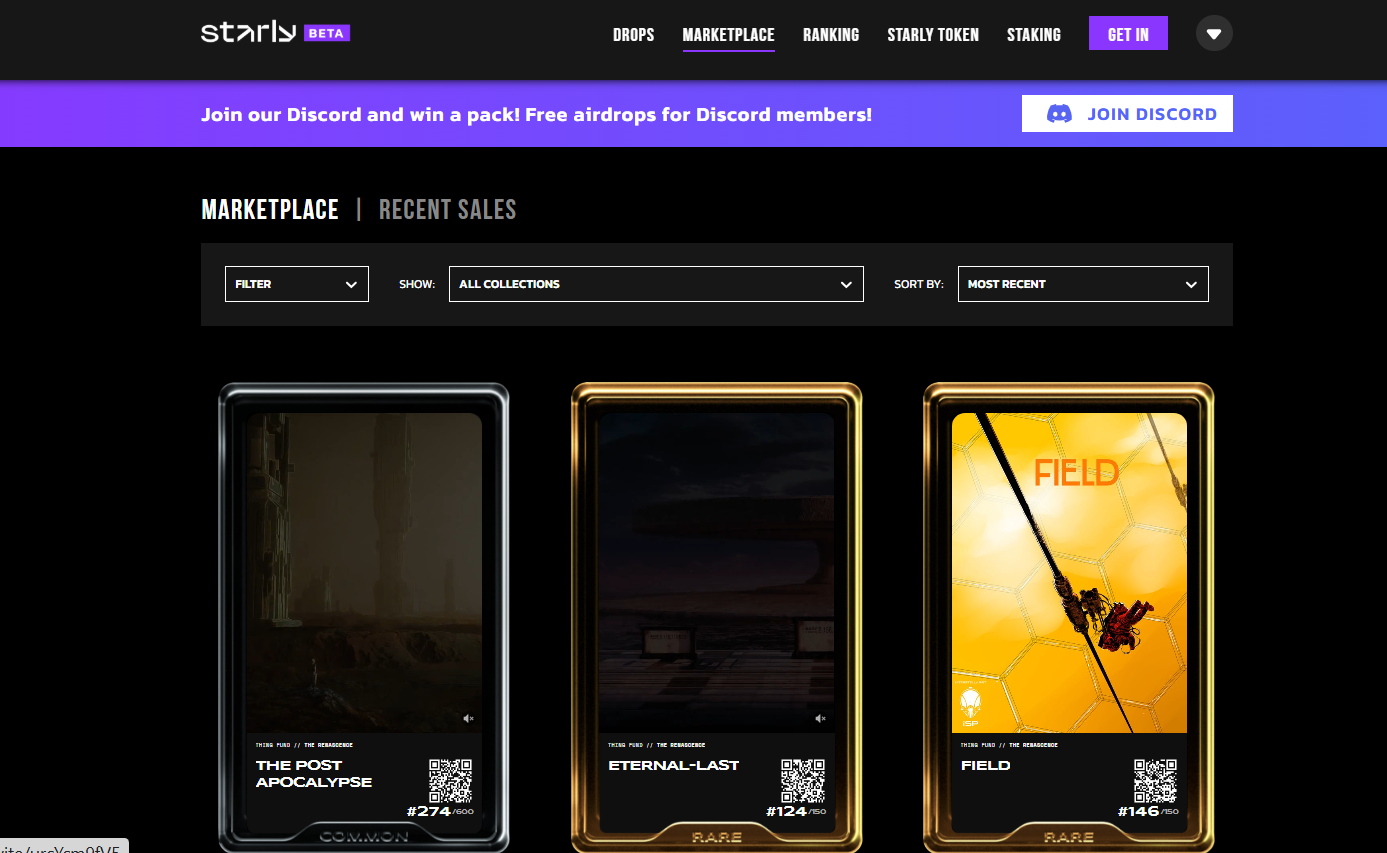Viewport: 1387px width, 853px height.
Task: Click the 'FIELD' title below the artwork
Action: tap(986, 766)
